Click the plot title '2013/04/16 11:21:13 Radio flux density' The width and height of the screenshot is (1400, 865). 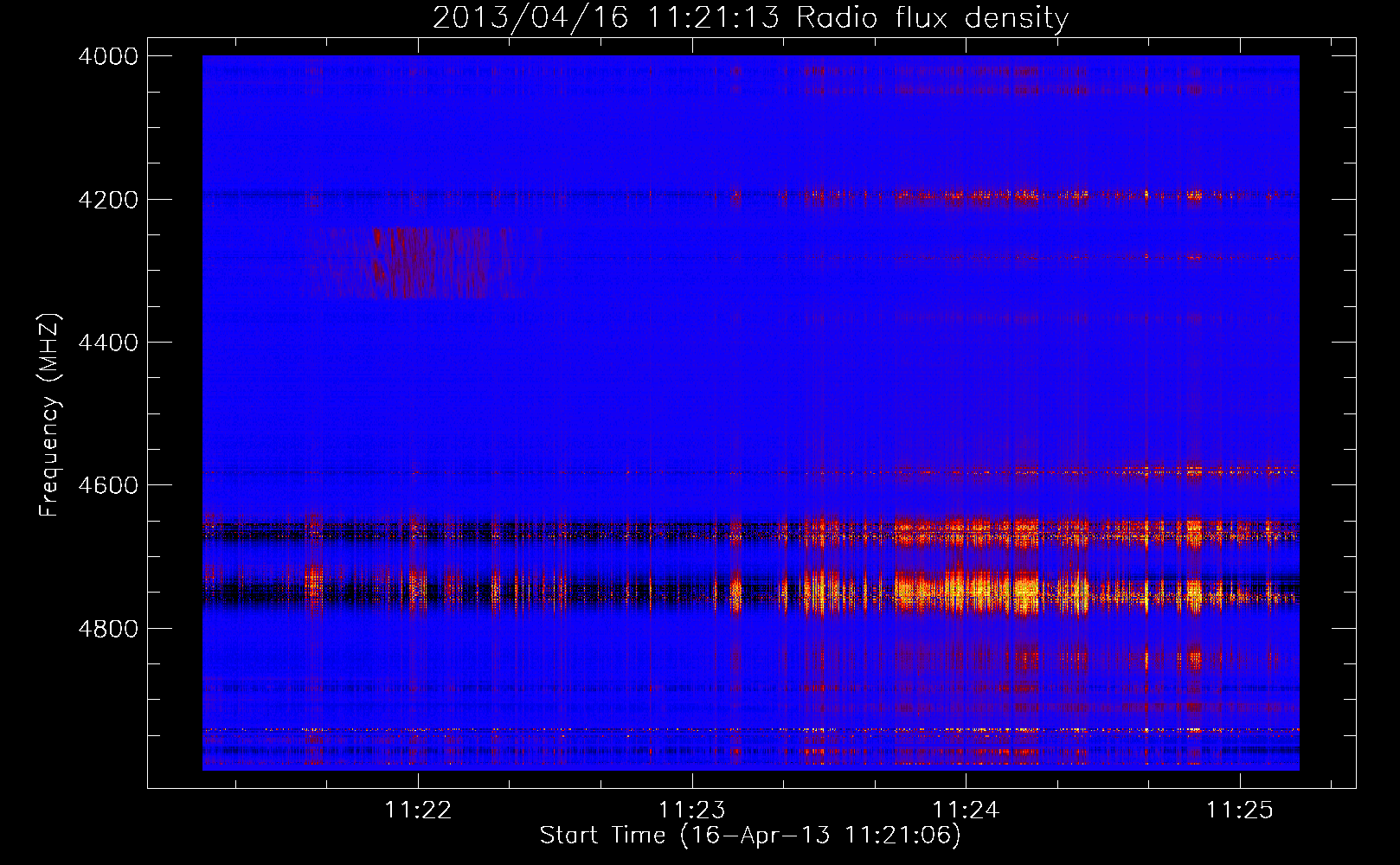750,17
